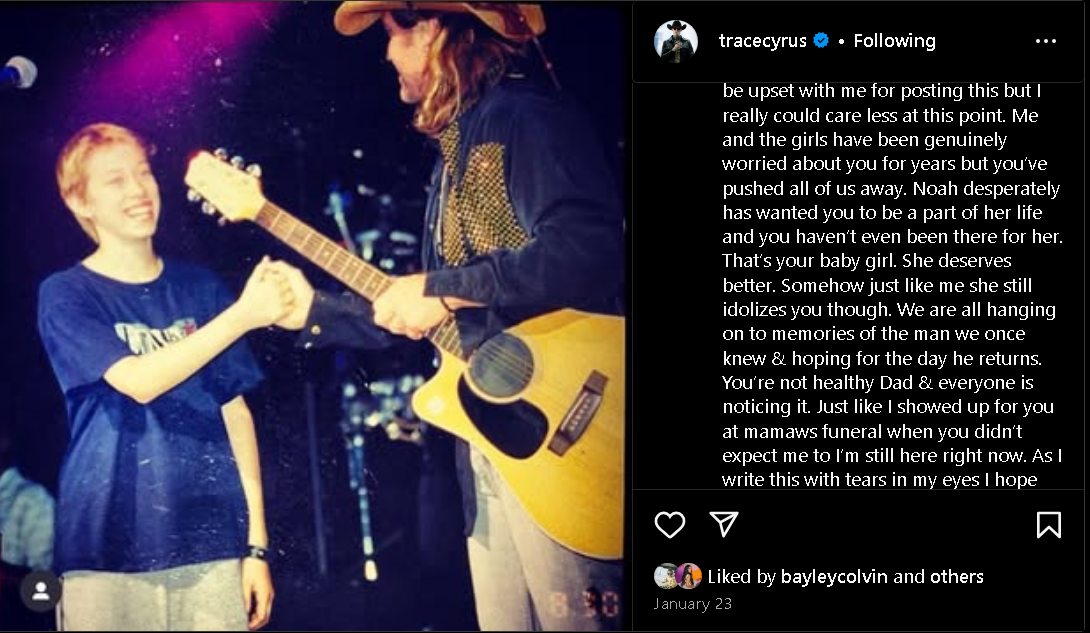Screen dimensions: 1090x633
Task: Click the second liker avatar with orange background
Action: tap(688, 576)
